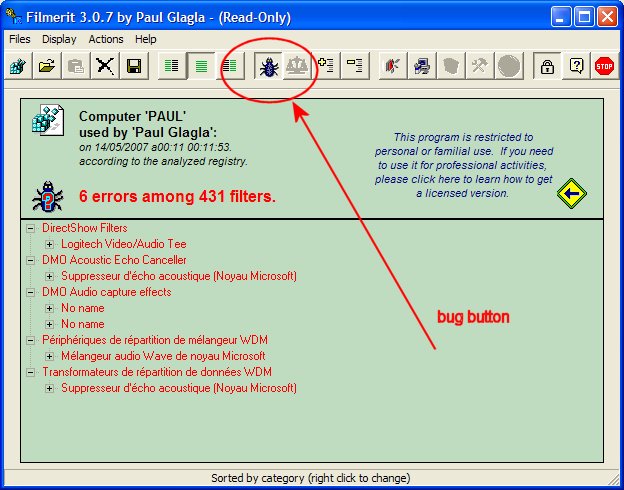Close the Filmerit window

pos(607,17)
